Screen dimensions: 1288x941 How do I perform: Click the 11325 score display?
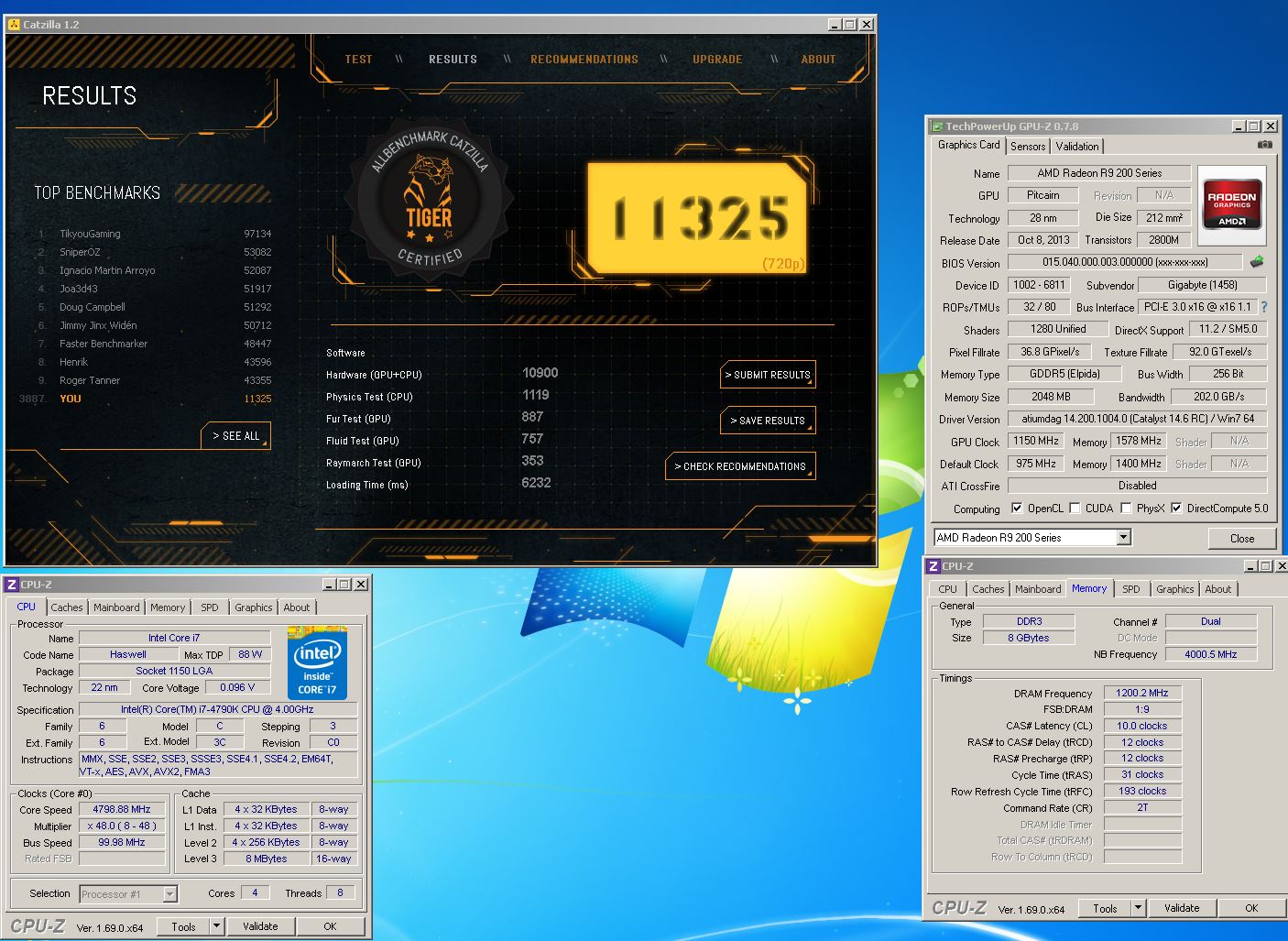[x=697, y=220]
